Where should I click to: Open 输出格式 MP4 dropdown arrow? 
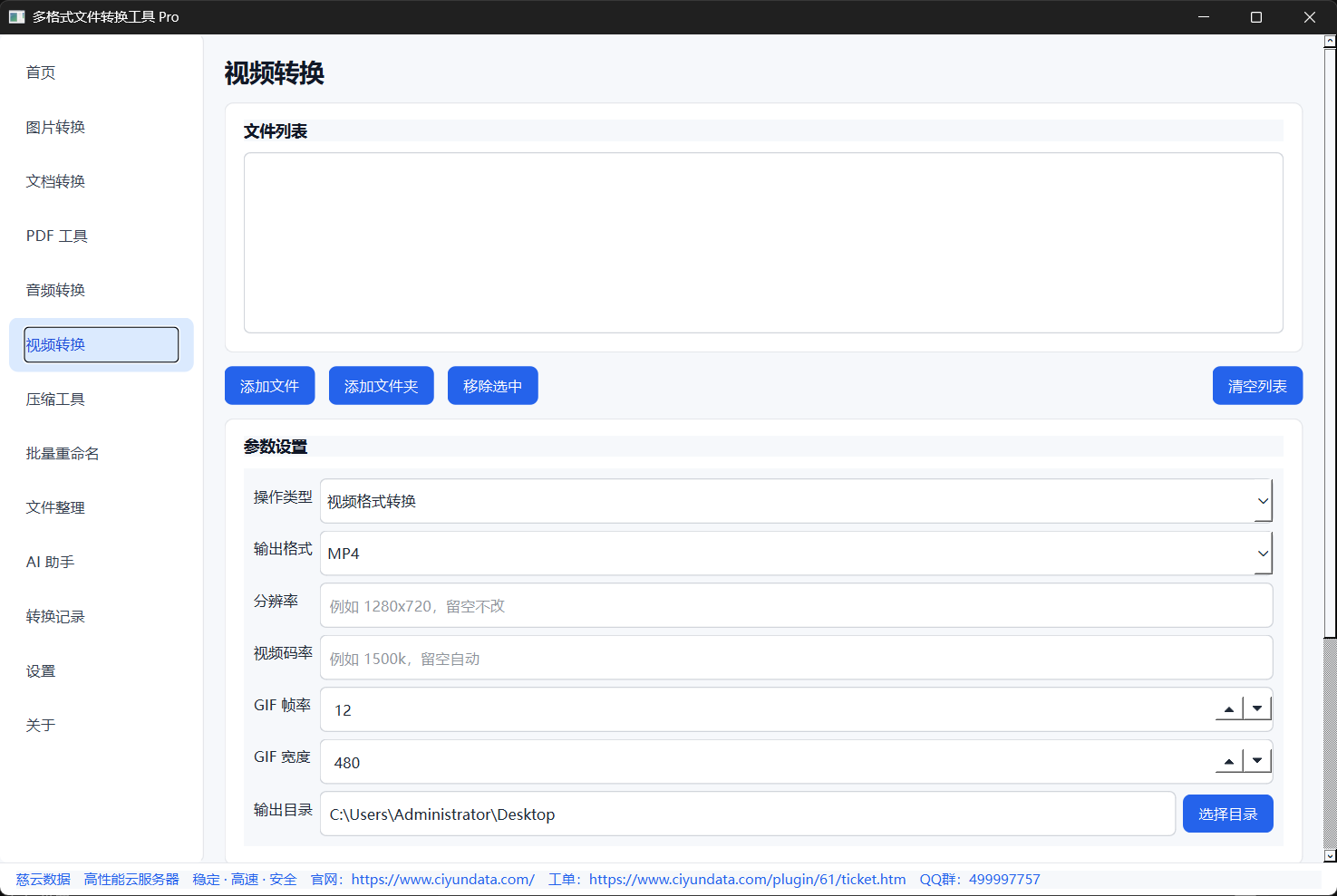tap(1263, 554)
